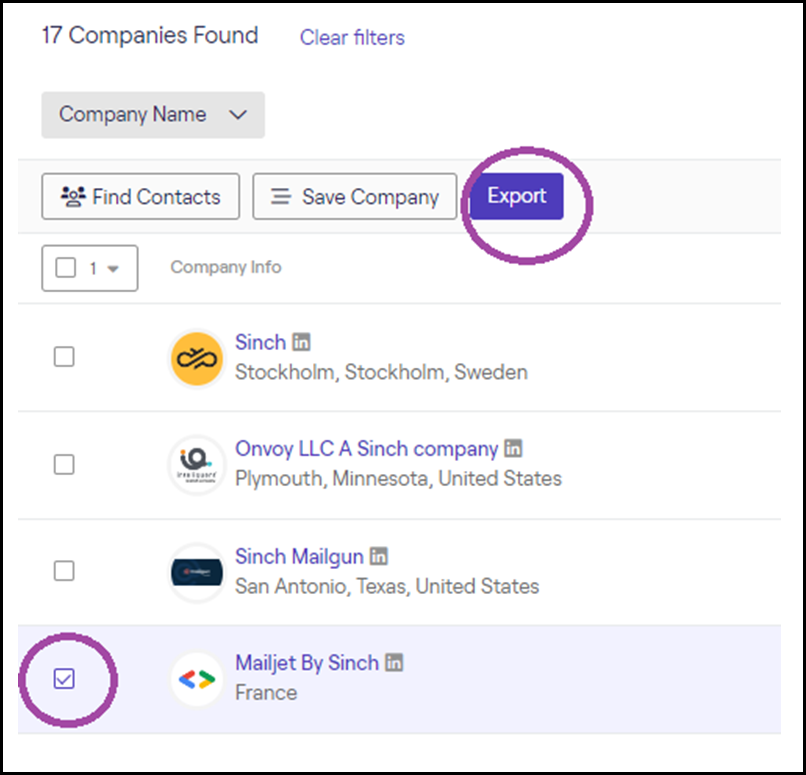This screenshot has height=775, width=806.
Task: Open the Mailjet By Sinch company link
Action: click(307, 663)
